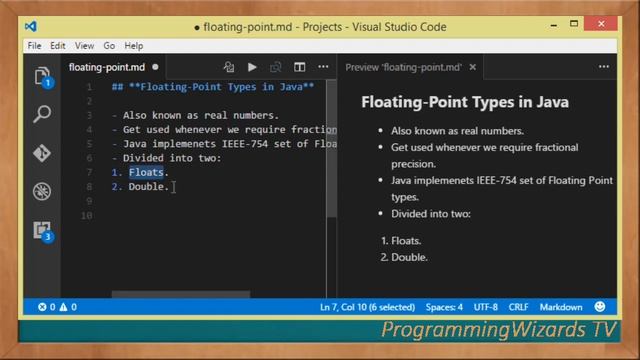Open more actions menu for floating-point.md editor

click(x=323, y=67)
